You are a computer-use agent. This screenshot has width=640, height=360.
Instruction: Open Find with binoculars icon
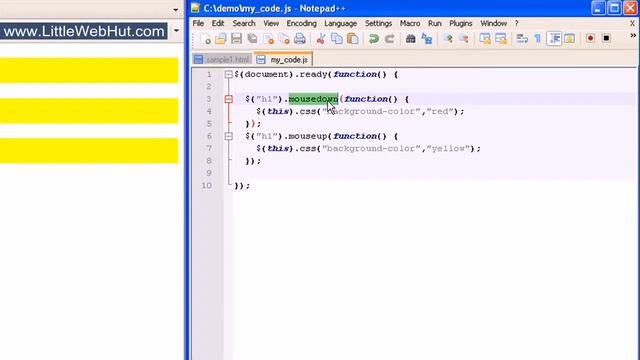[411, 39]
